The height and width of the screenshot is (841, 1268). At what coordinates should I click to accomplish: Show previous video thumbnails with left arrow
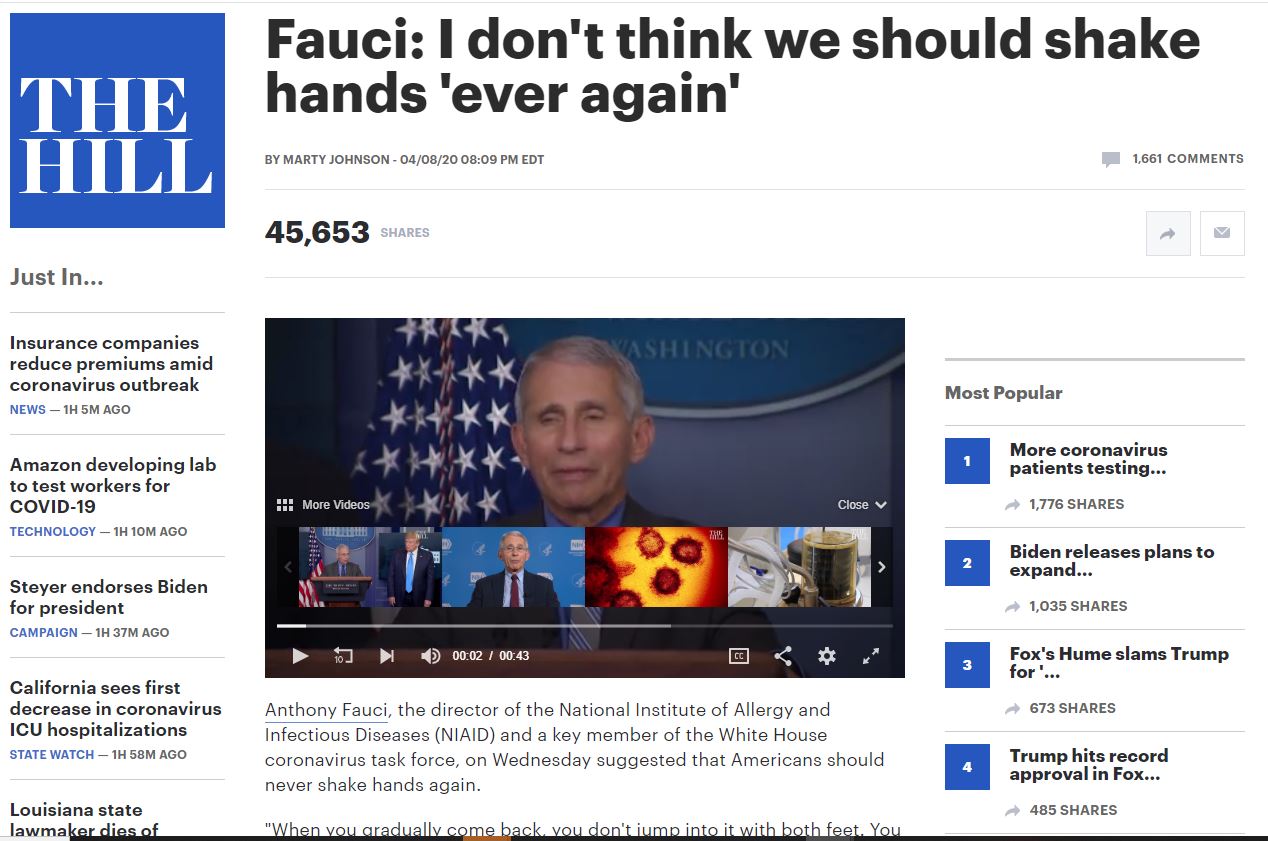(288, 567)
